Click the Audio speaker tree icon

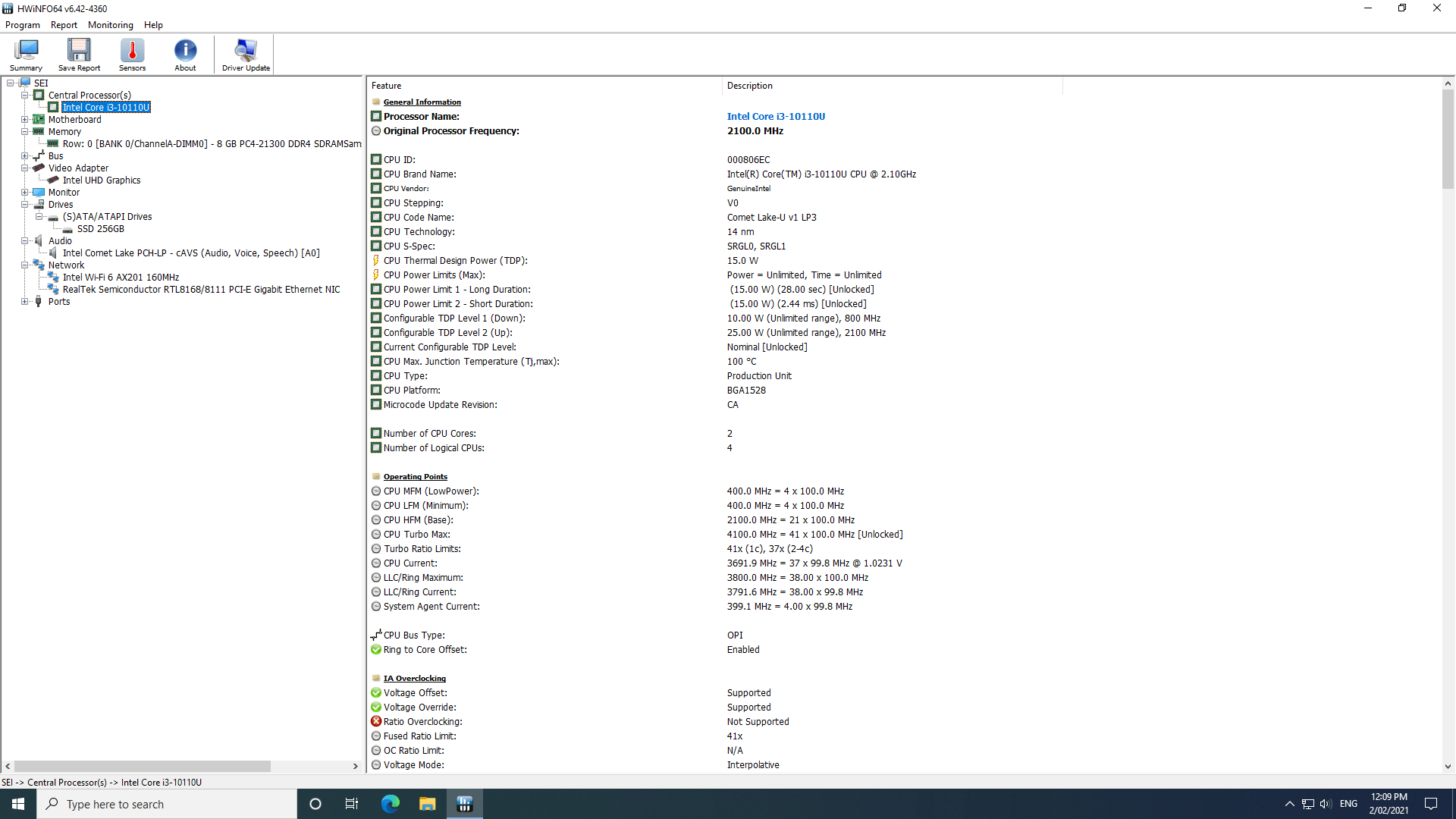(39, 241)
